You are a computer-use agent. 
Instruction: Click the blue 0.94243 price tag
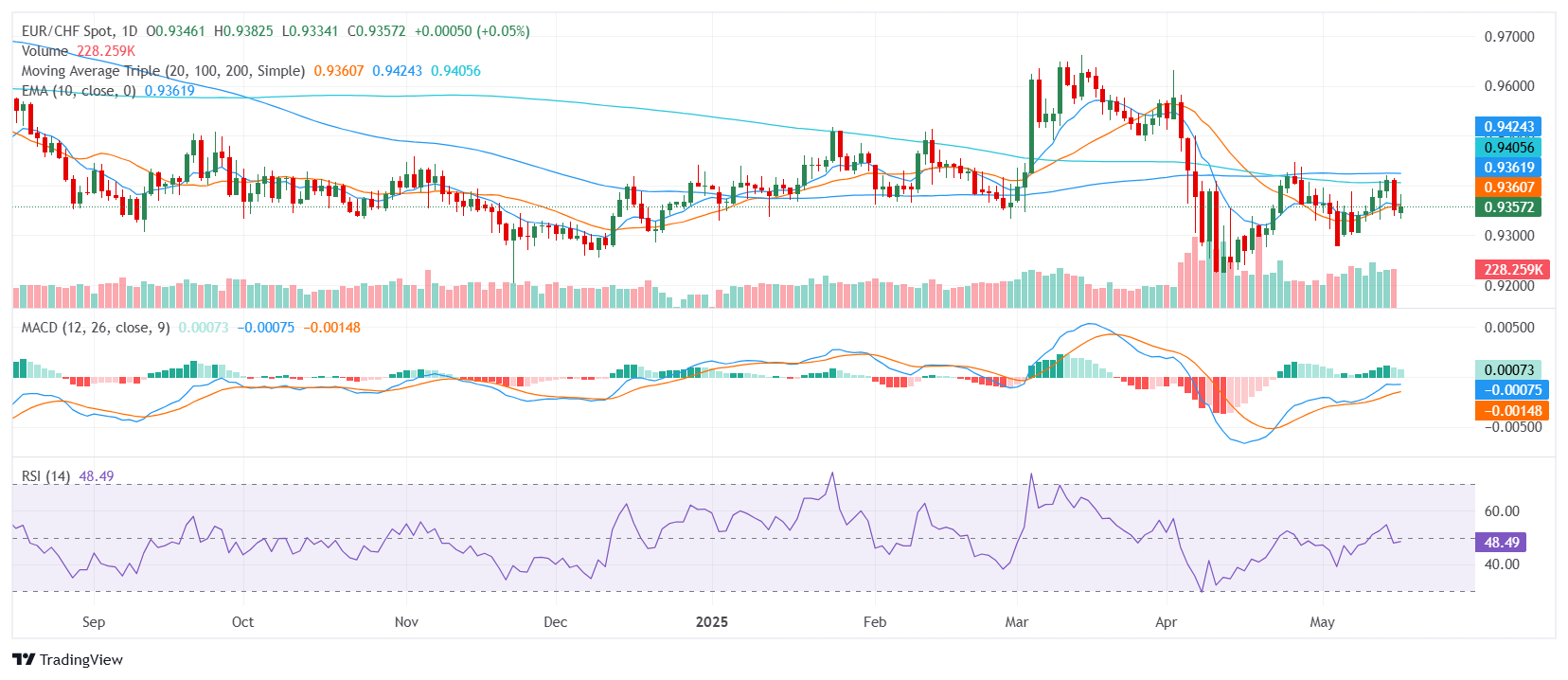(x=1508, y=127)
